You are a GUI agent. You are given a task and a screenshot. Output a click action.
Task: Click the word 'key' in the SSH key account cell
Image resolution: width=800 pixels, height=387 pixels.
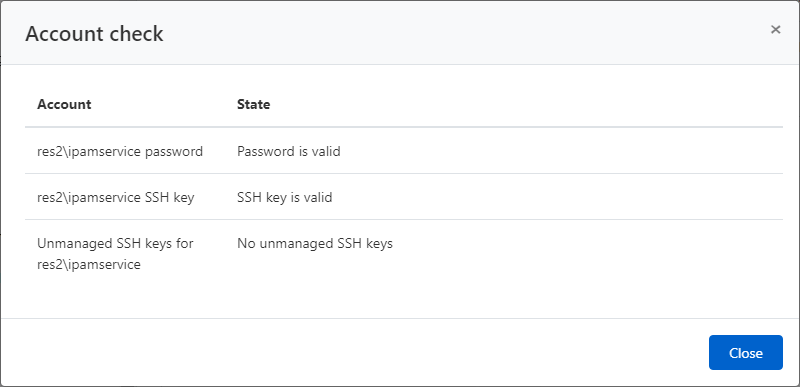coord(184,197)
